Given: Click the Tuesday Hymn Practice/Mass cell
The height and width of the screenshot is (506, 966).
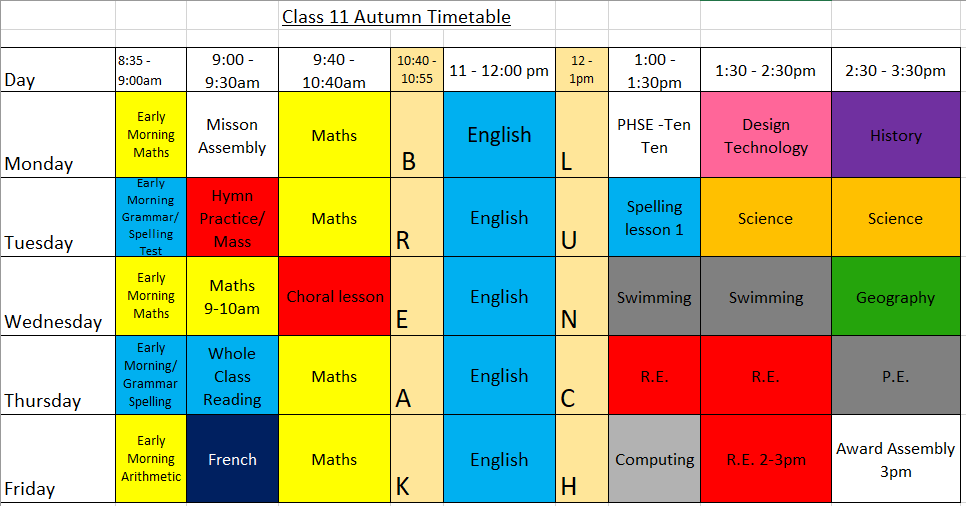Looking at the screenshot, I should click(x=232, y=218).
